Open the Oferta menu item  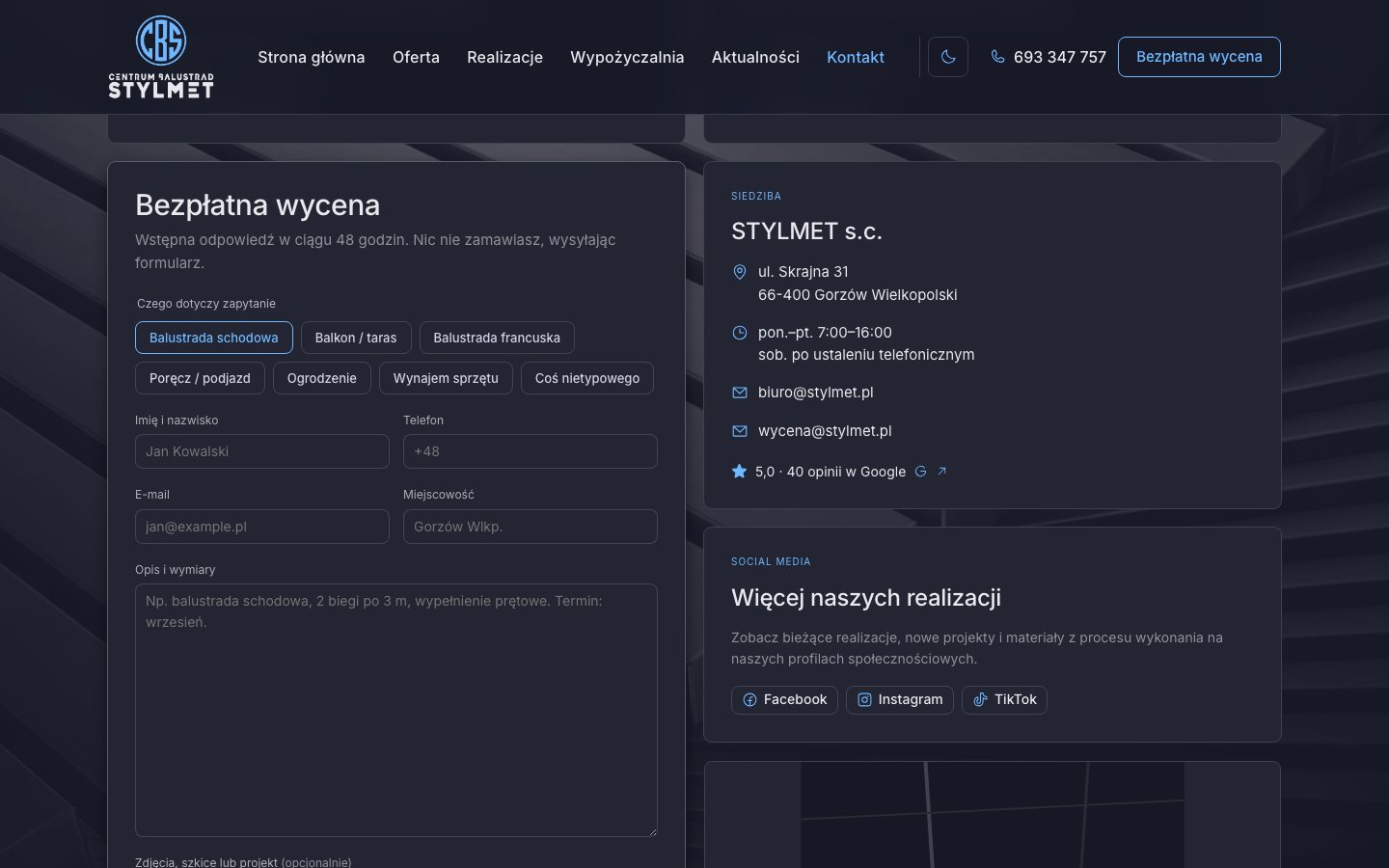pos(416,57)
